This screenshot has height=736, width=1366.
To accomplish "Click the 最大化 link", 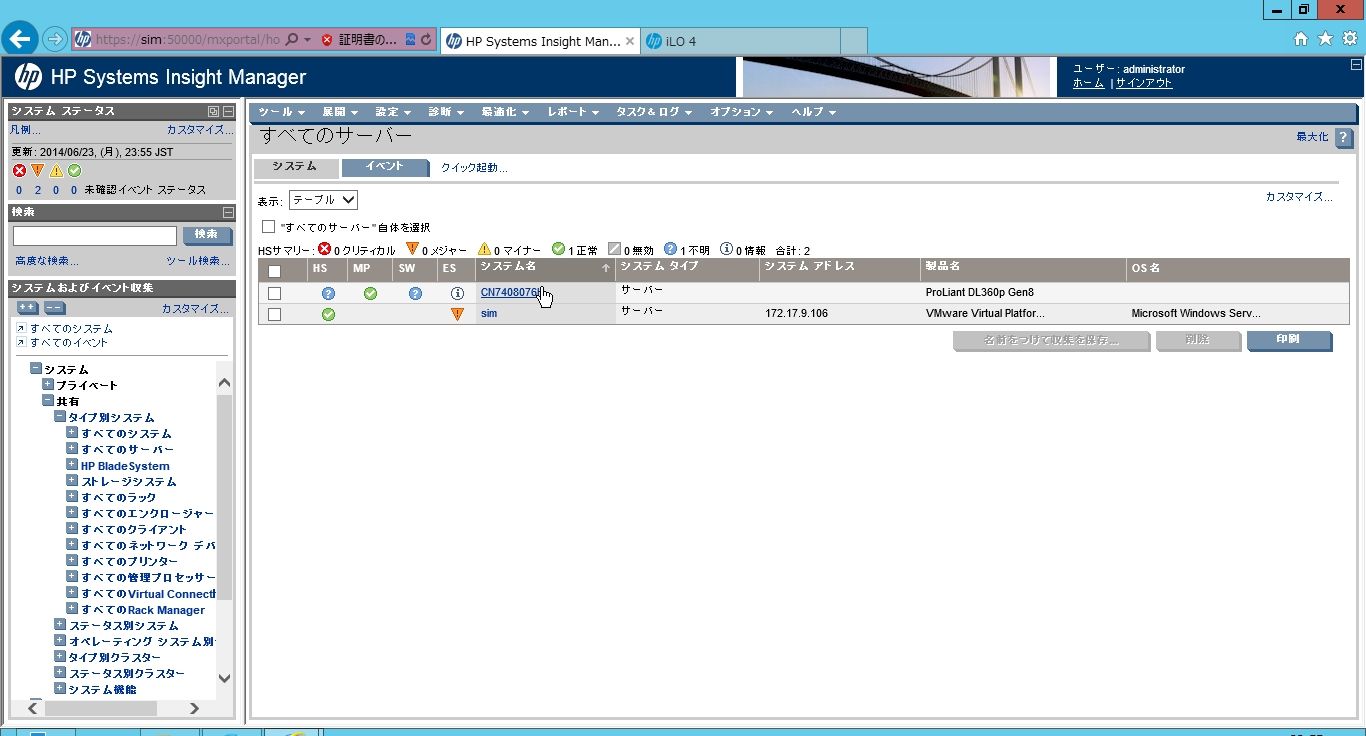I will point(1312,137).
